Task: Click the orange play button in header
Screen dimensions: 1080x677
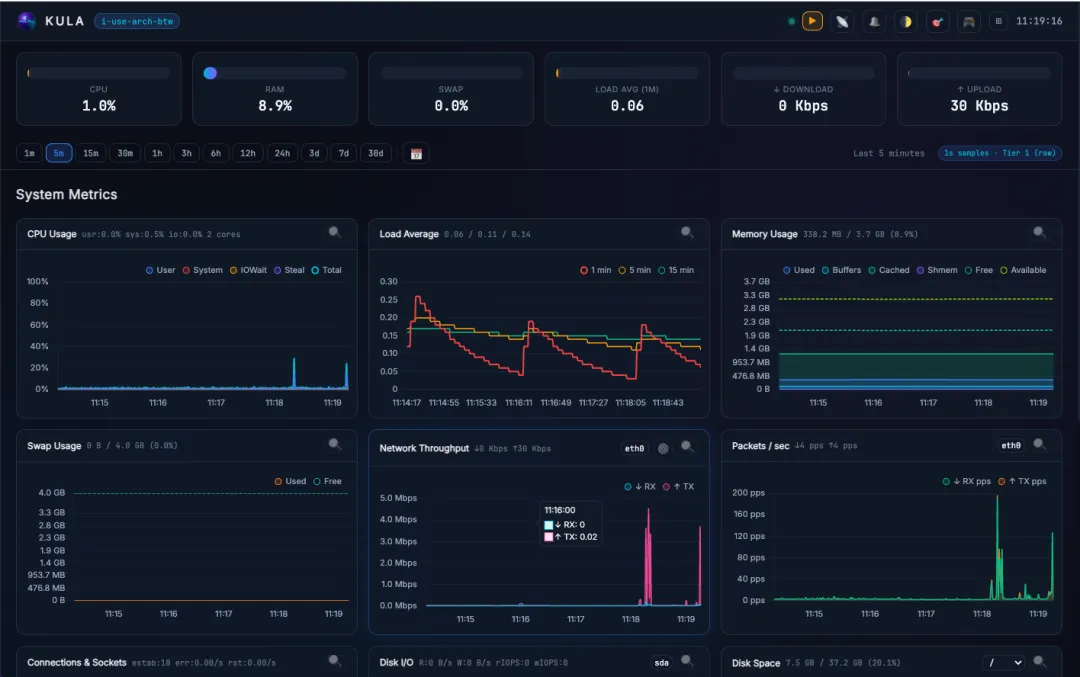Action: tap(812, 21)
